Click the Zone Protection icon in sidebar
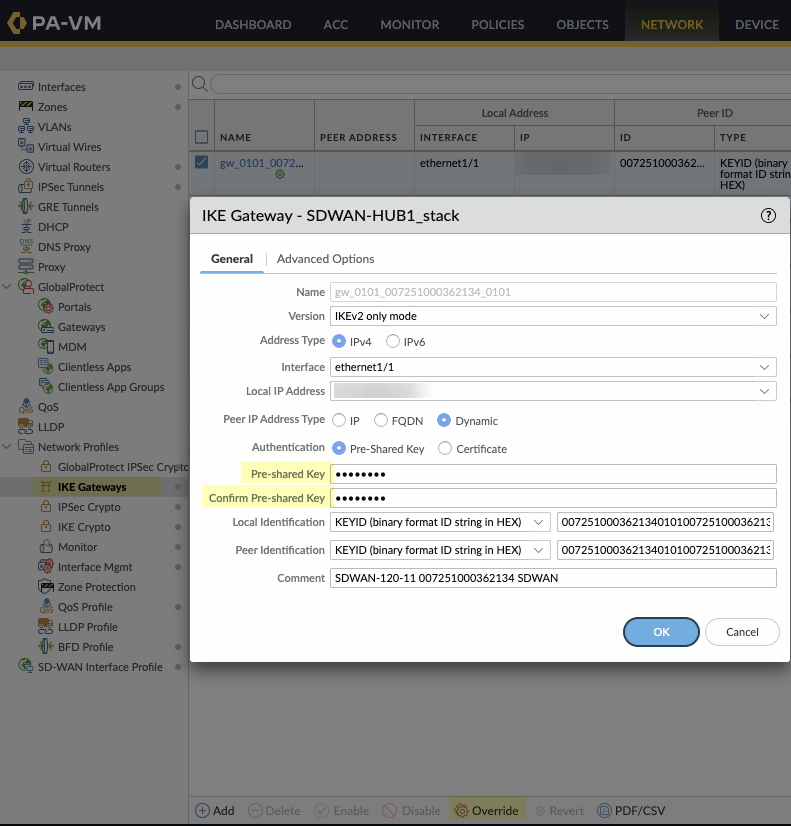The image size is (791, 826). tap(46, 587)
